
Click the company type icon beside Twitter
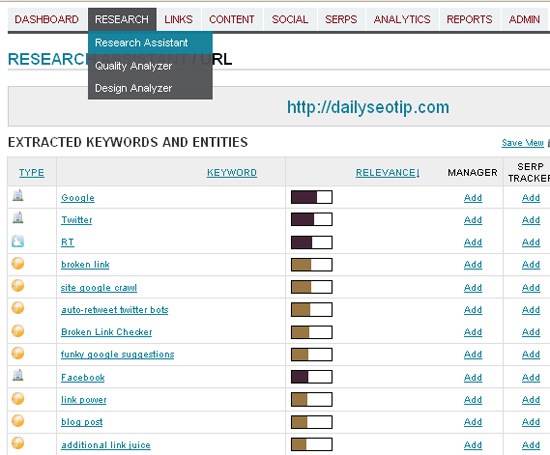(x=18, y=218)
